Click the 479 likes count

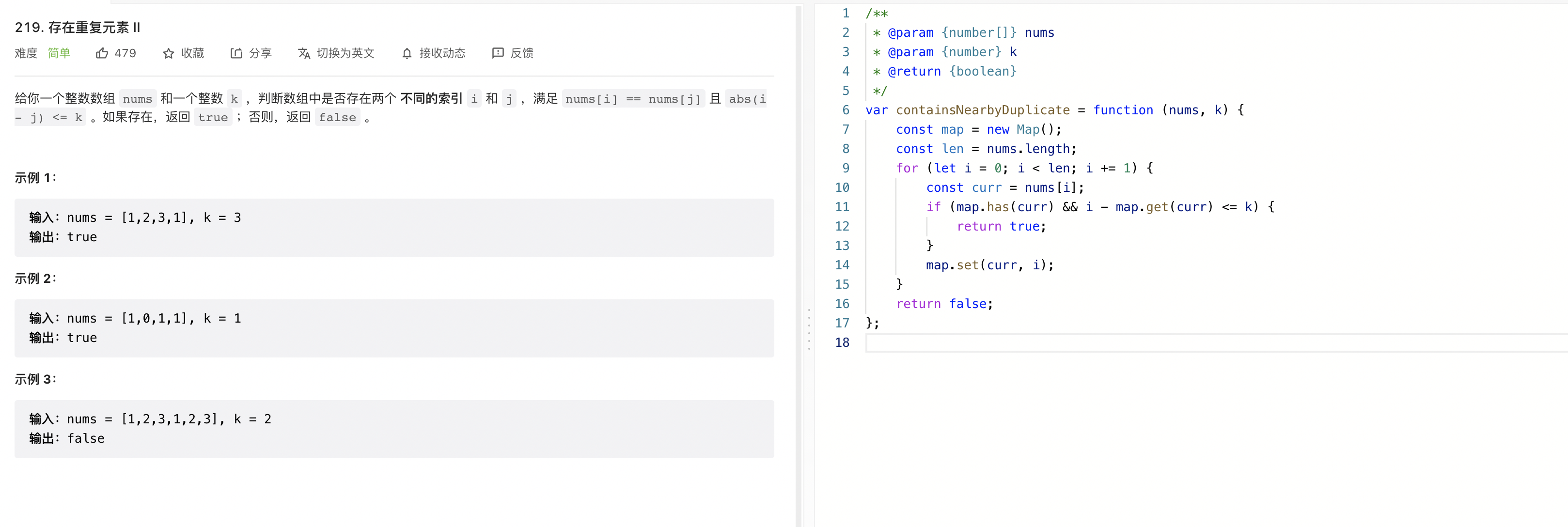coord(125,54)
